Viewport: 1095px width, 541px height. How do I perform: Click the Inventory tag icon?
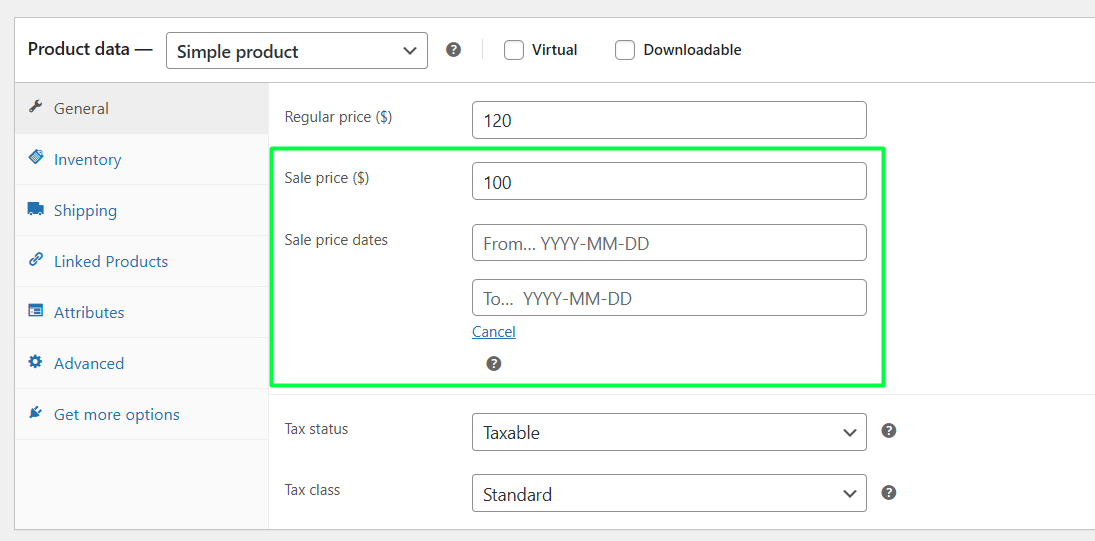coord(36,158)
